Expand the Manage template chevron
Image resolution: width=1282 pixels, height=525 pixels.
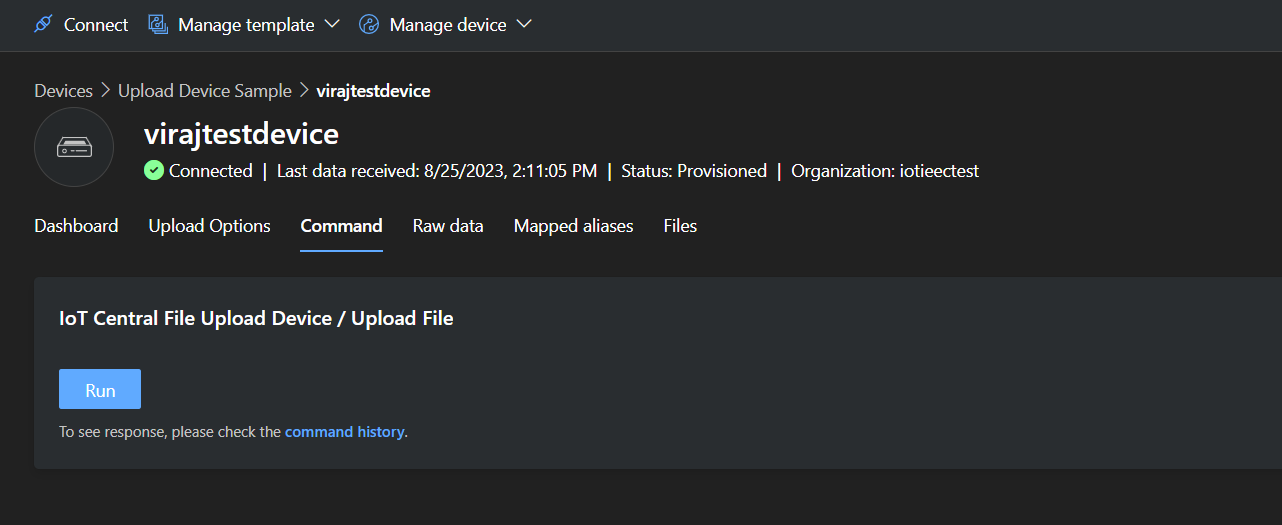coord(333,24)
